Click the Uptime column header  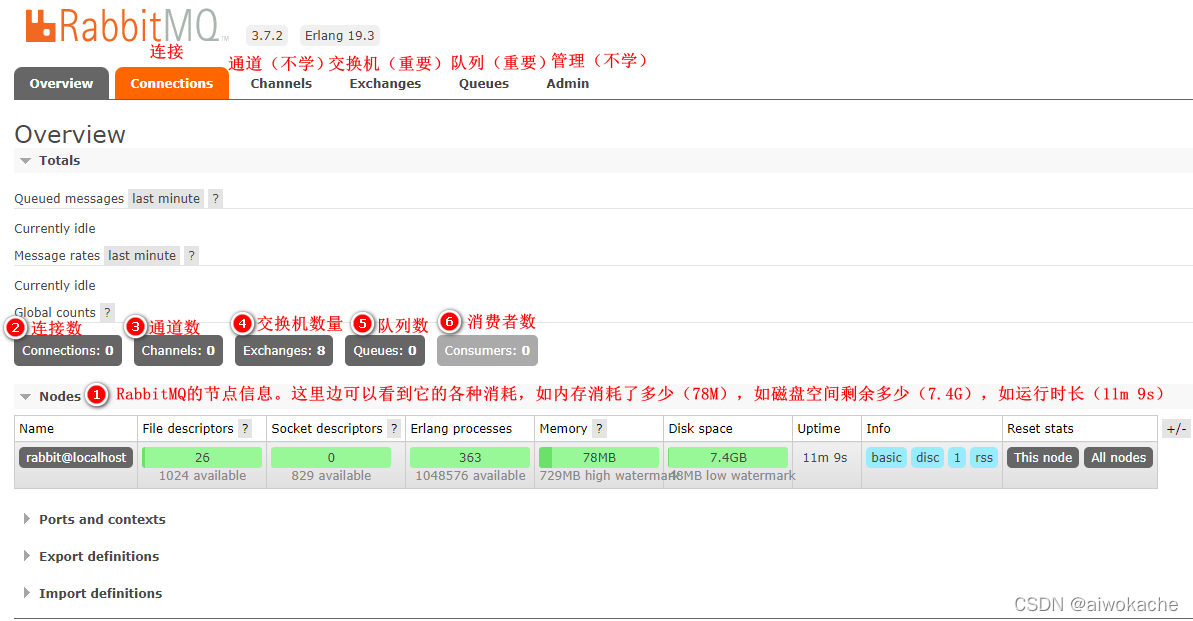pyautogui.click(x=819, y=428)
